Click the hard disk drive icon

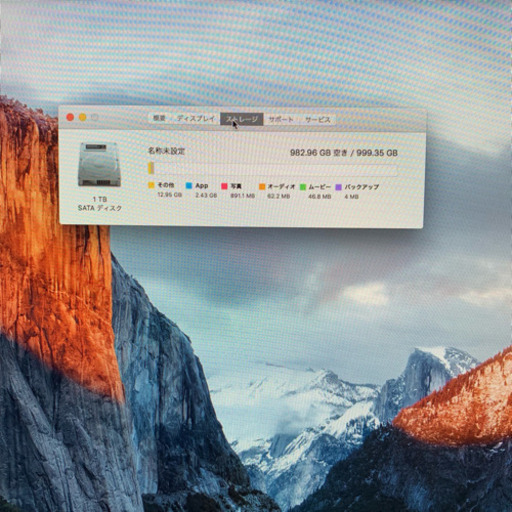coord(99,164)
